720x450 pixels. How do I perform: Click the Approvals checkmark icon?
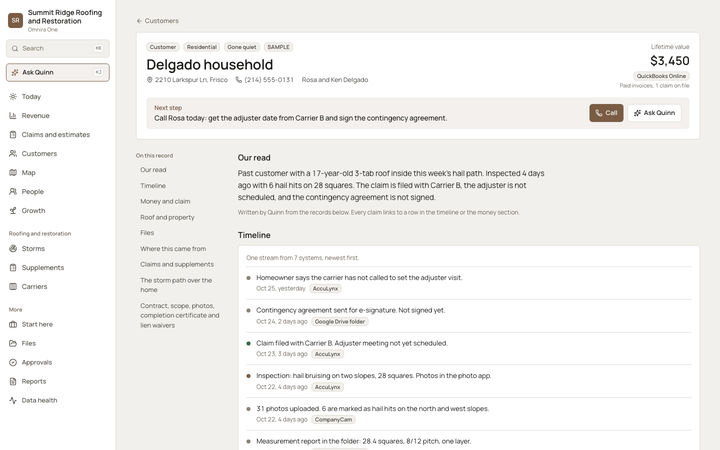coord(13,362)
